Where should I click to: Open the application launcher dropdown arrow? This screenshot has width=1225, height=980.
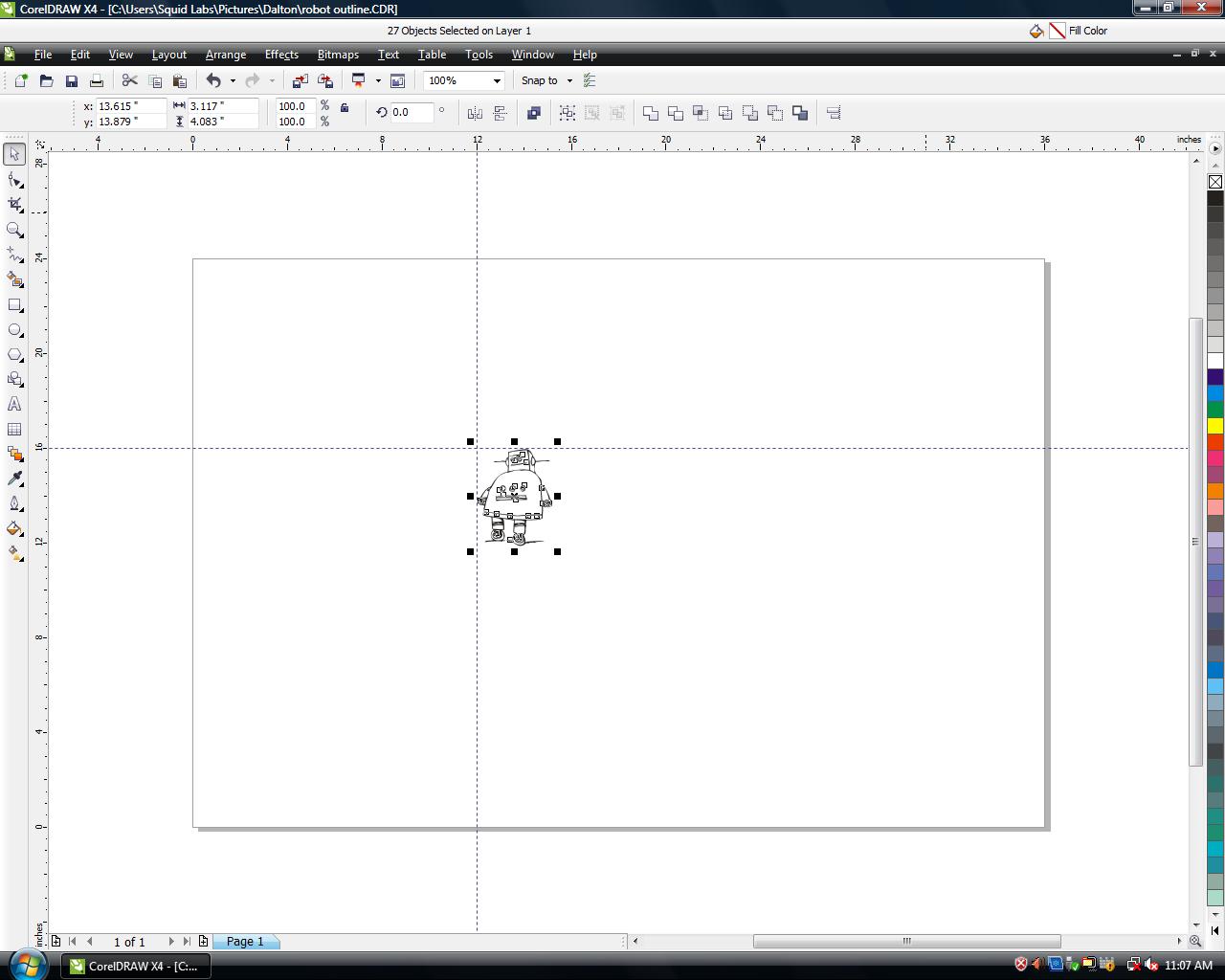point(378,80)
